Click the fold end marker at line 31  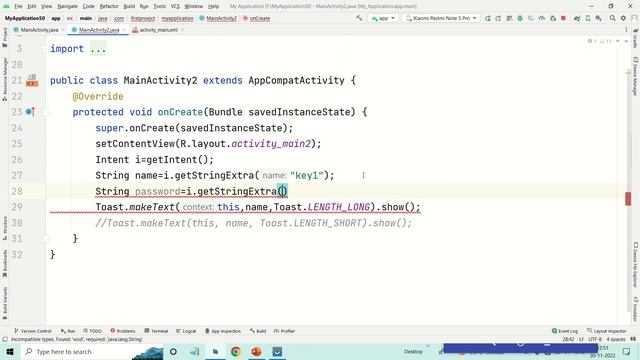point(46,238)
